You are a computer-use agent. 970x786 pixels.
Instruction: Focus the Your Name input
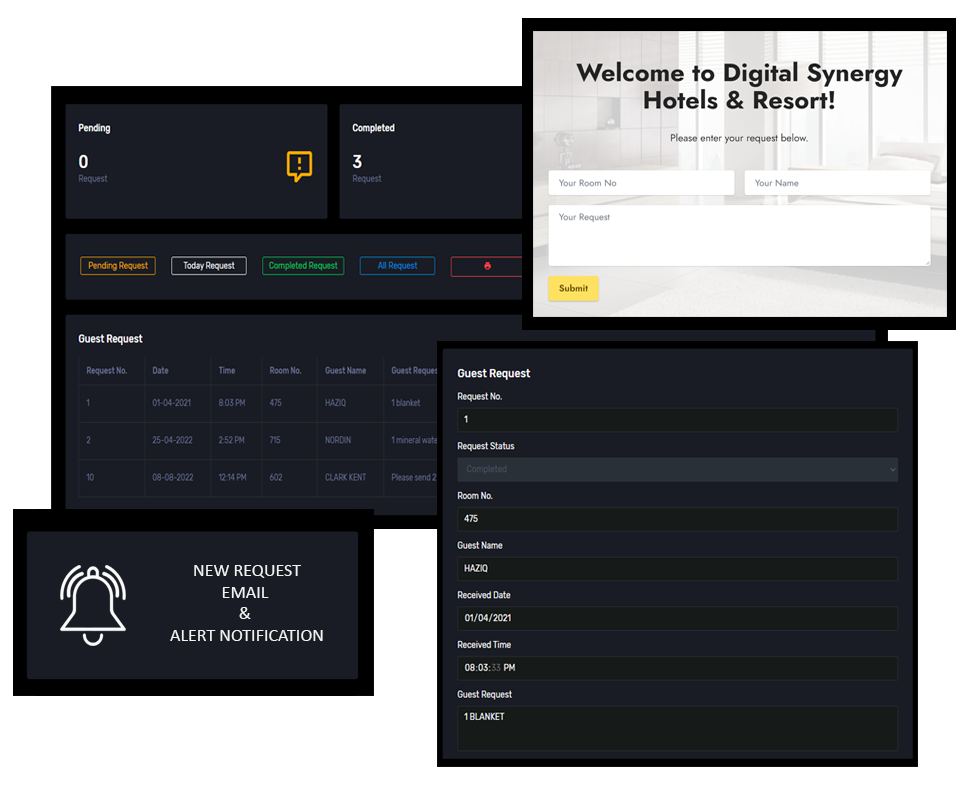pos(837,183)
